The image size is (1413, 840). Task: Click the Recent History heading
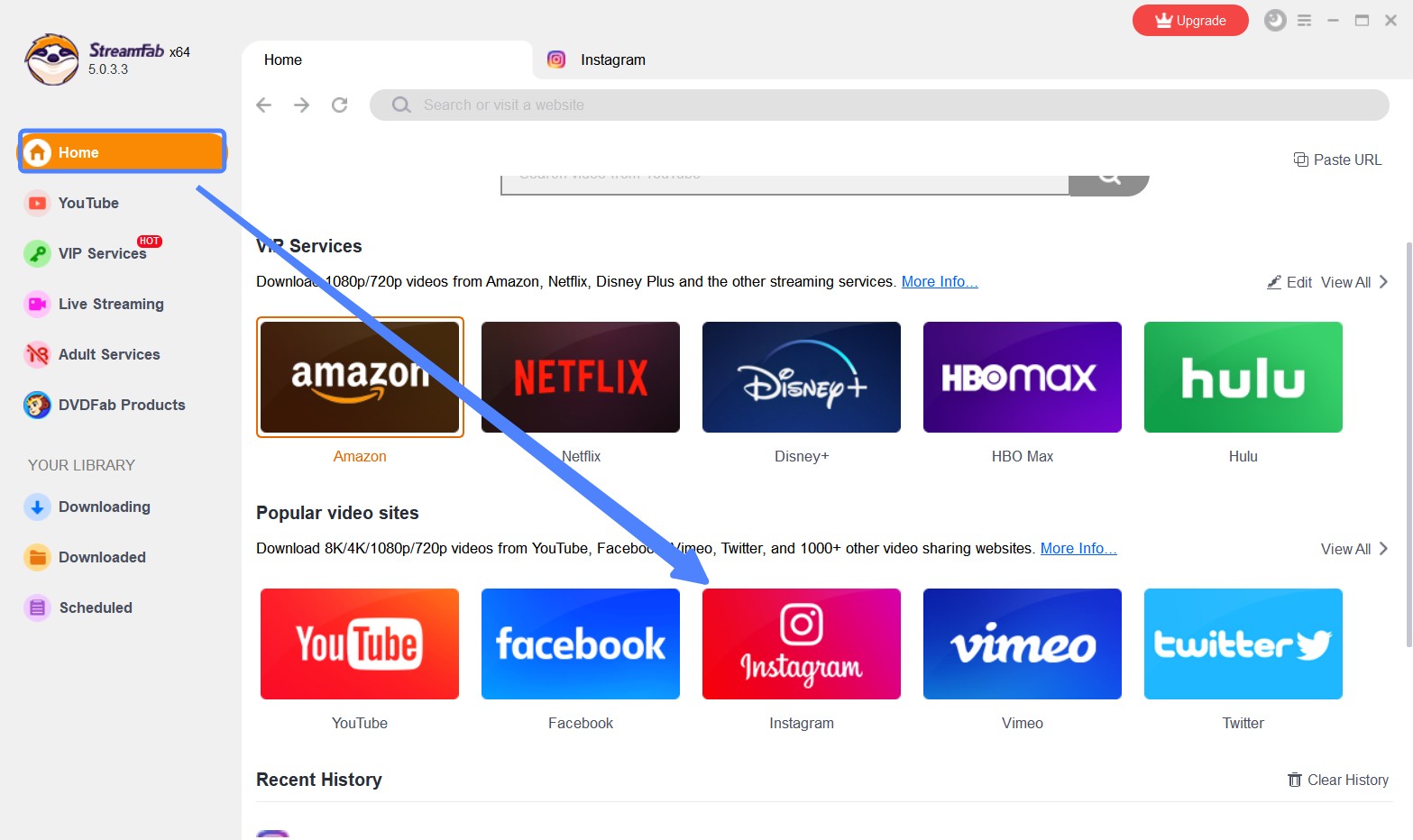pyautogui.click(x=319, y=780)
